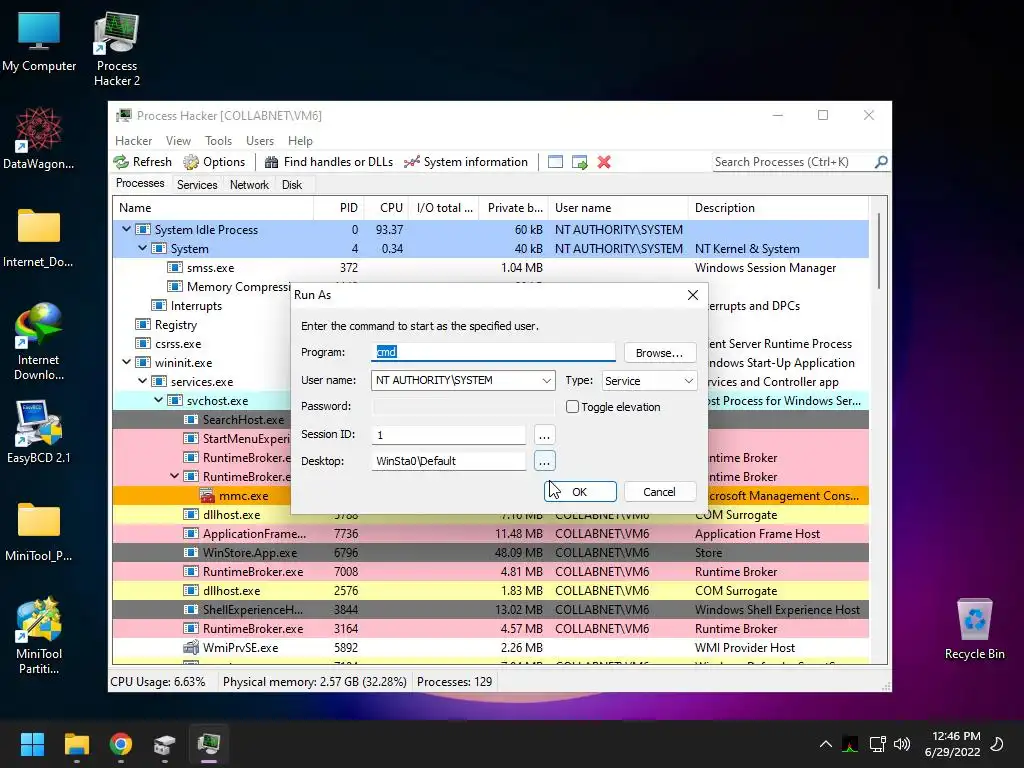Collapse RuntimeBroker.exe node above mmc.exe
Screen dimensions: 1024x768
click(174, 476)
